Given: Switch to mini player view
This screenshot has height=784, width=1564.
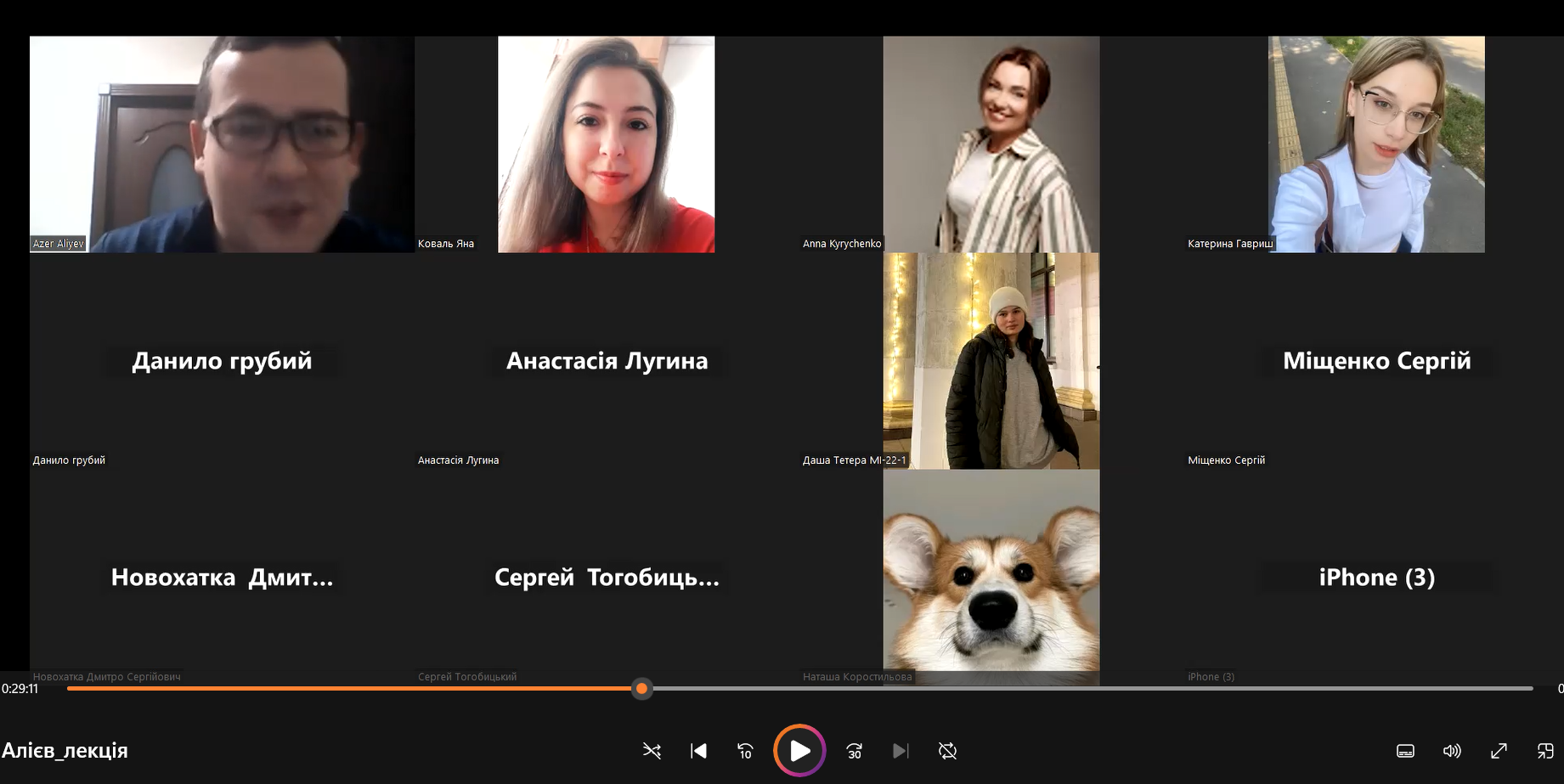Looking at the screenshot, I should point(1544,751).
